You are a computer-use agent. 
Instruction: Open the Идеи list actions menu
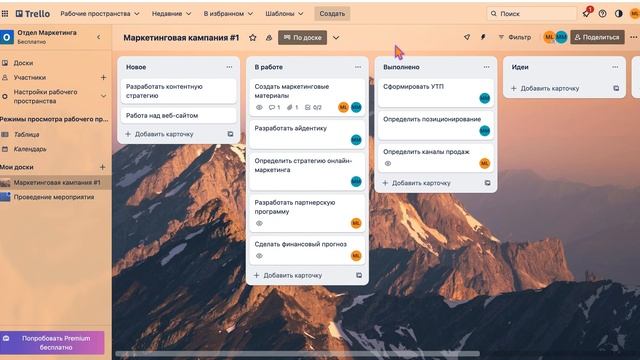tap(615, 67)
